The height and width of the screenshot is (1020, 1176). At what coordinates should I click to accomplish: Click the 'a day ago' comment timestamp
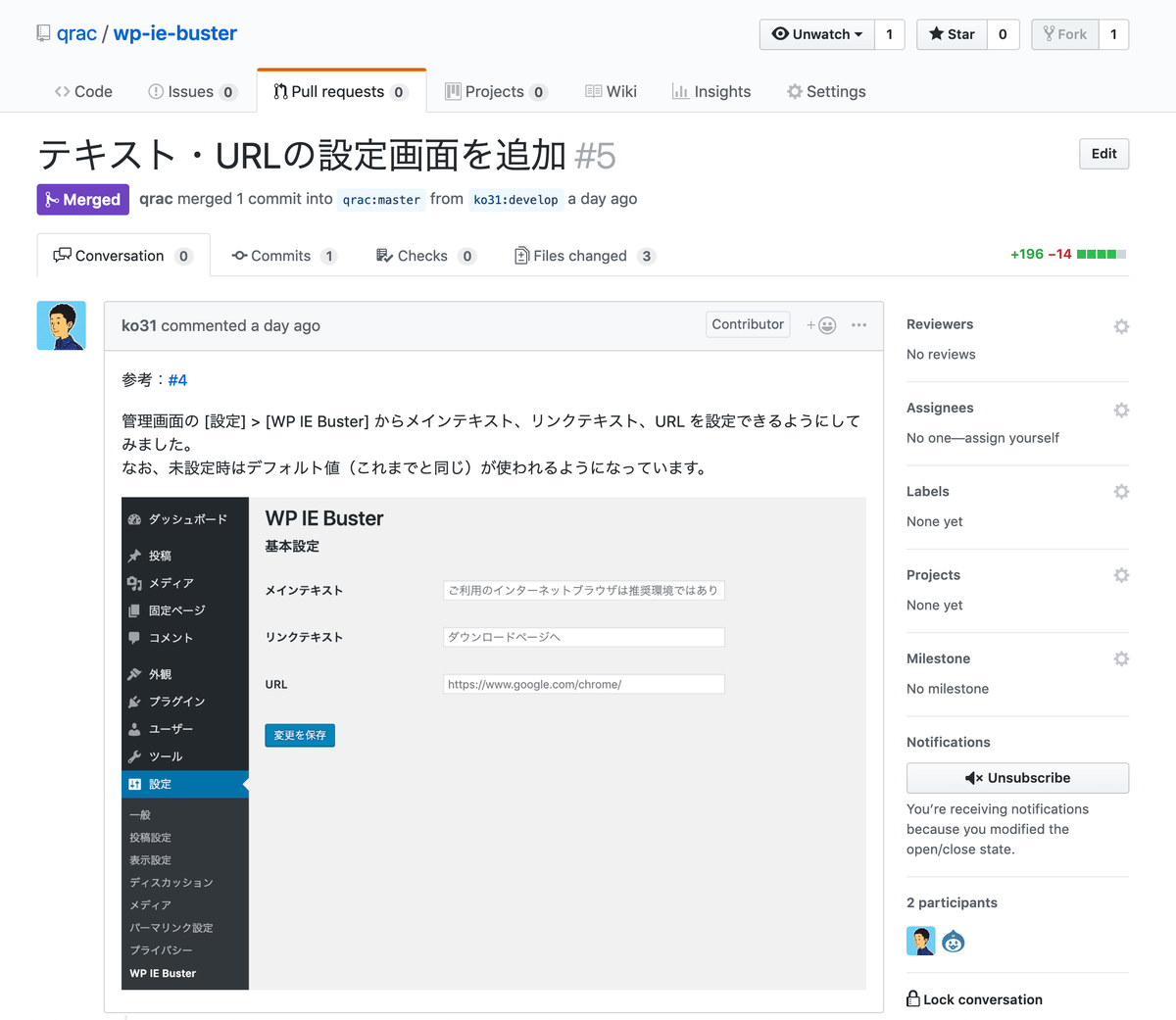[284, 325]
